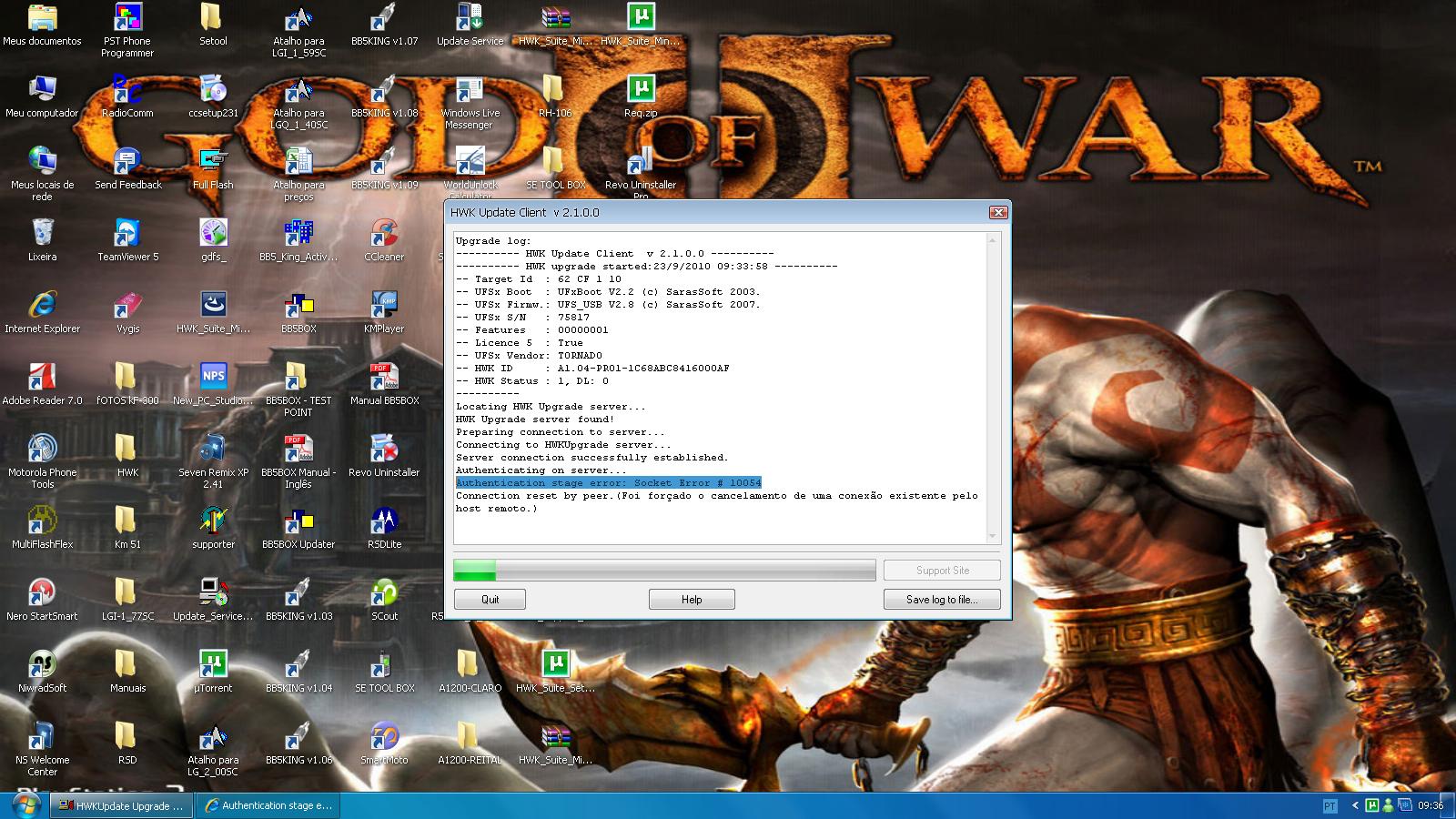1456x819 pixels.
Task: Open Req.zip torrent file icon
Action: click(x=641, y=96)
